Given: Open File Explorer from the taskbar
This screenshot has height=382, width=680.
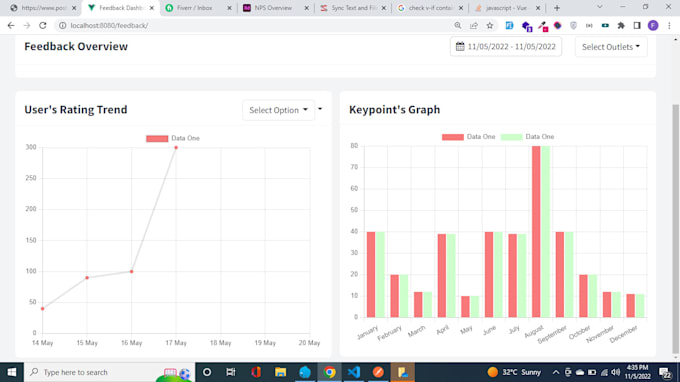Looking at the screenshot, I should 280,372.
